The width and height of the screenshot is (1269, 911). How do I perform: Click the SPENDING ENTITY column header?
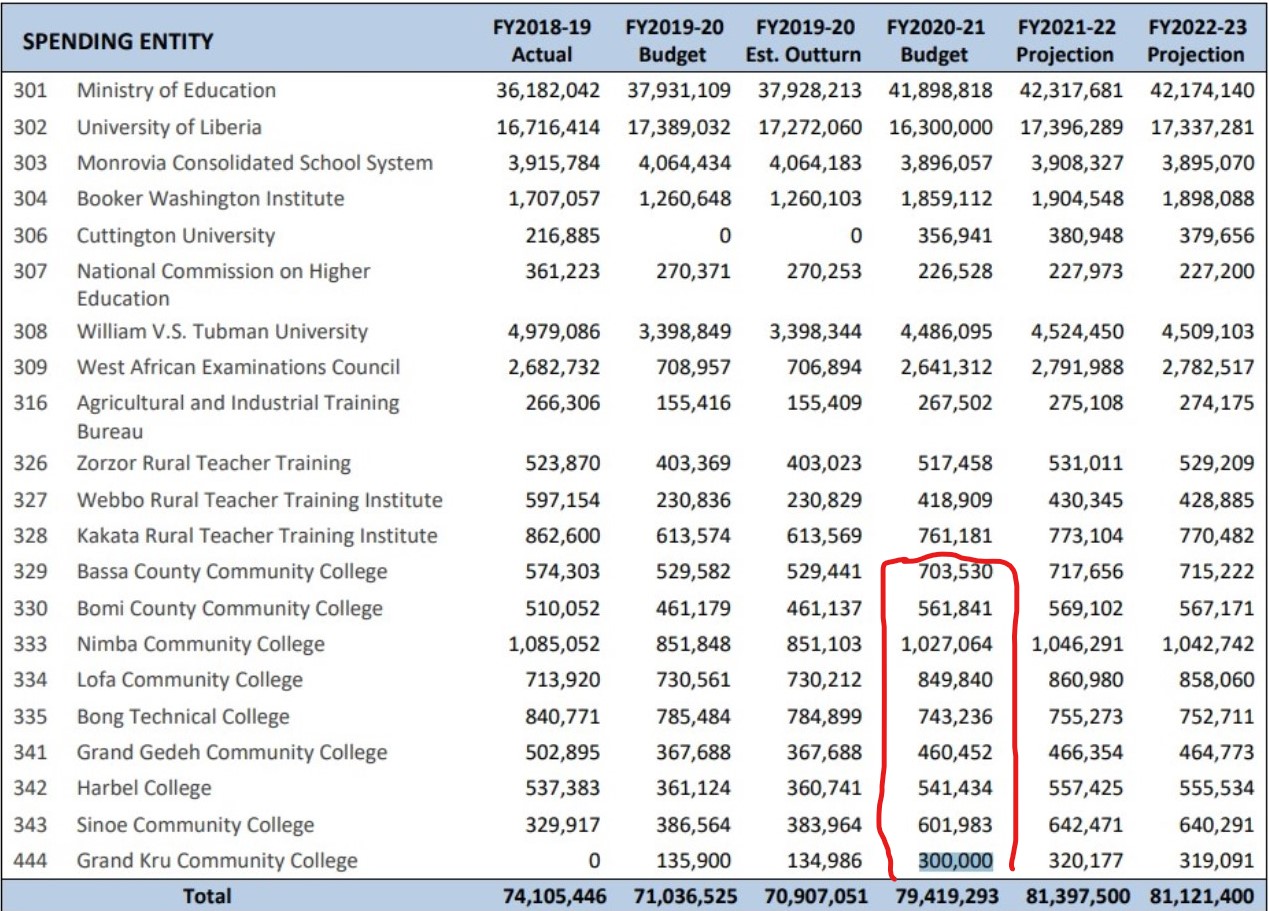(x=118, y=41)
